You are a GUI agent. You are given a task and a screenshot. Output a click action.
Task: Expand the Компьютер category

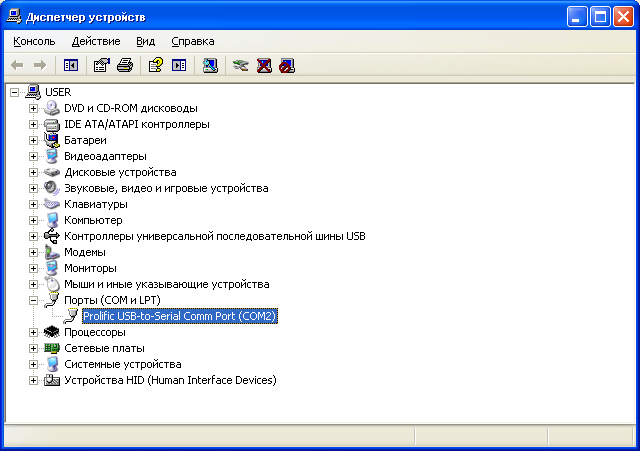click(x=33, y=220)
